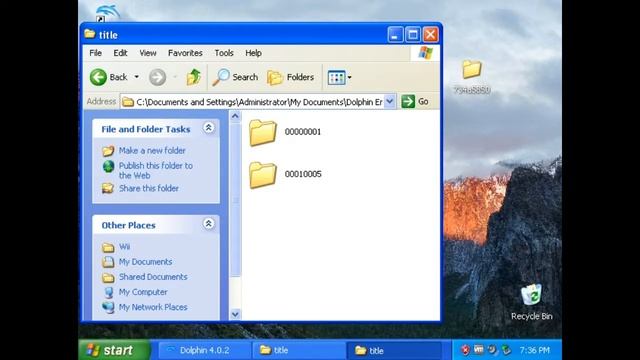The width and height of the screenshot is (640, 360).
Task: Click the active title taskbar button
Action: pyautogui.click(x=393, y=350)
